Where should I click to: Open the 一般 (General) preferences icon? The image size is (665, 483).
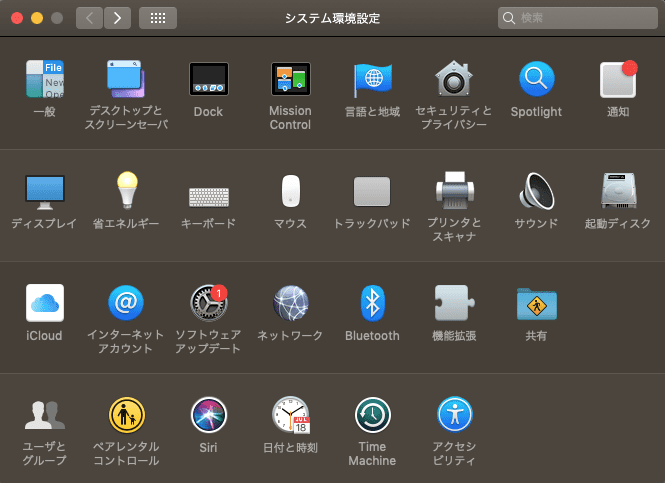(45, 79)
